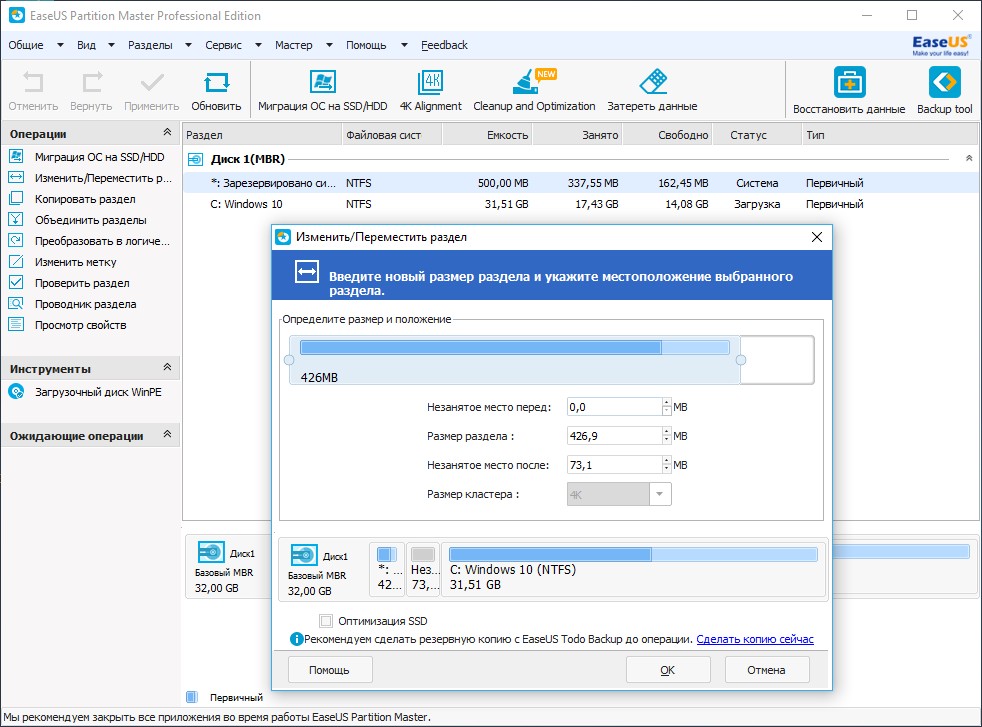
Task: Choose the Изменить метку operation
Action: (76, 262)
